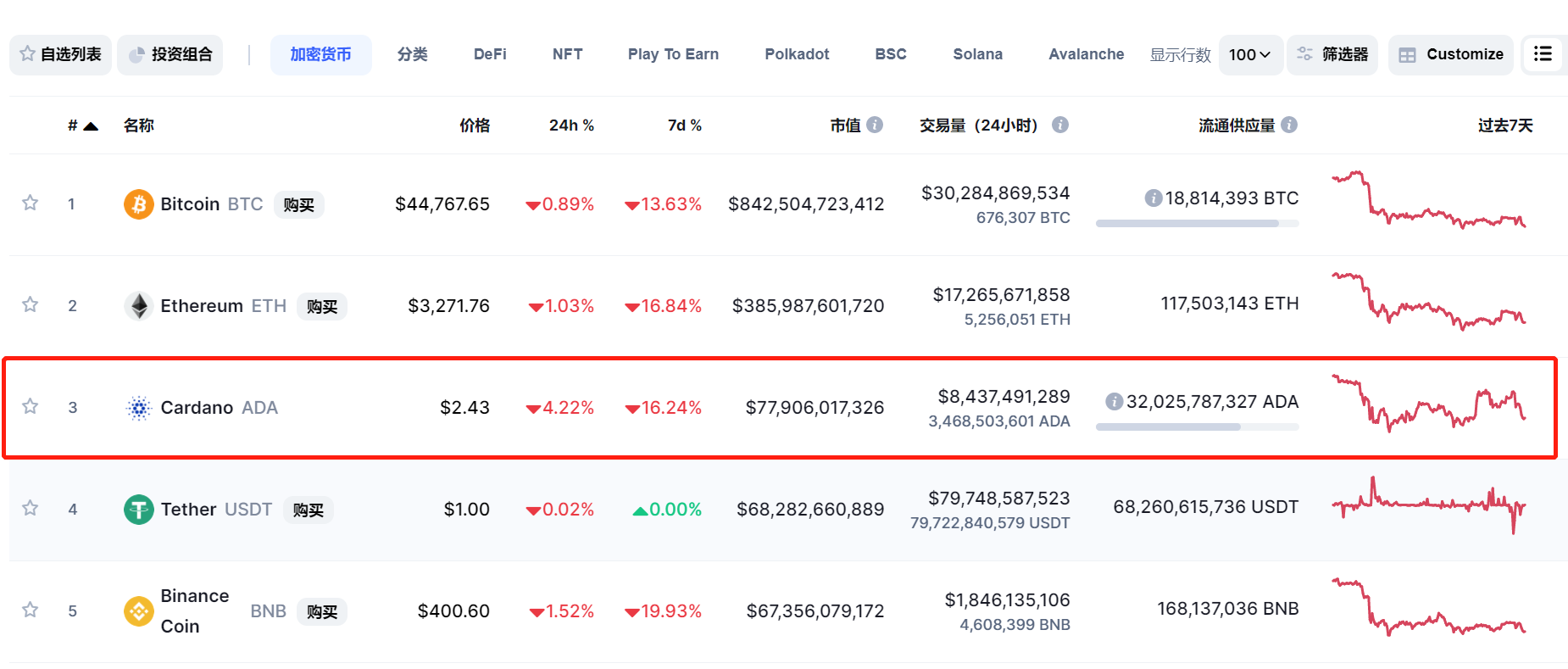This screenshot has width=1568, height=669.
Task: Buy Ethereum with the 购买 button
Action: coord(322,306)
